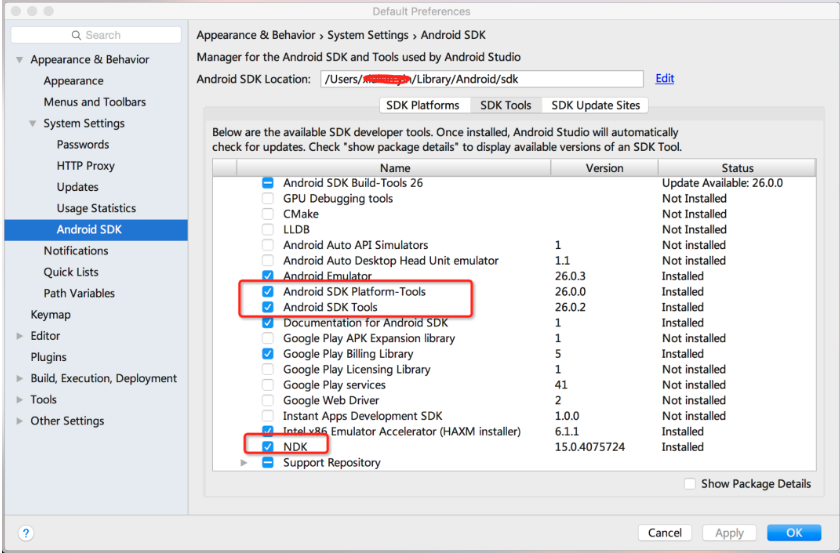840x553 pixels.
Task: Expand the Editor settings section
Action: point(20,336)
